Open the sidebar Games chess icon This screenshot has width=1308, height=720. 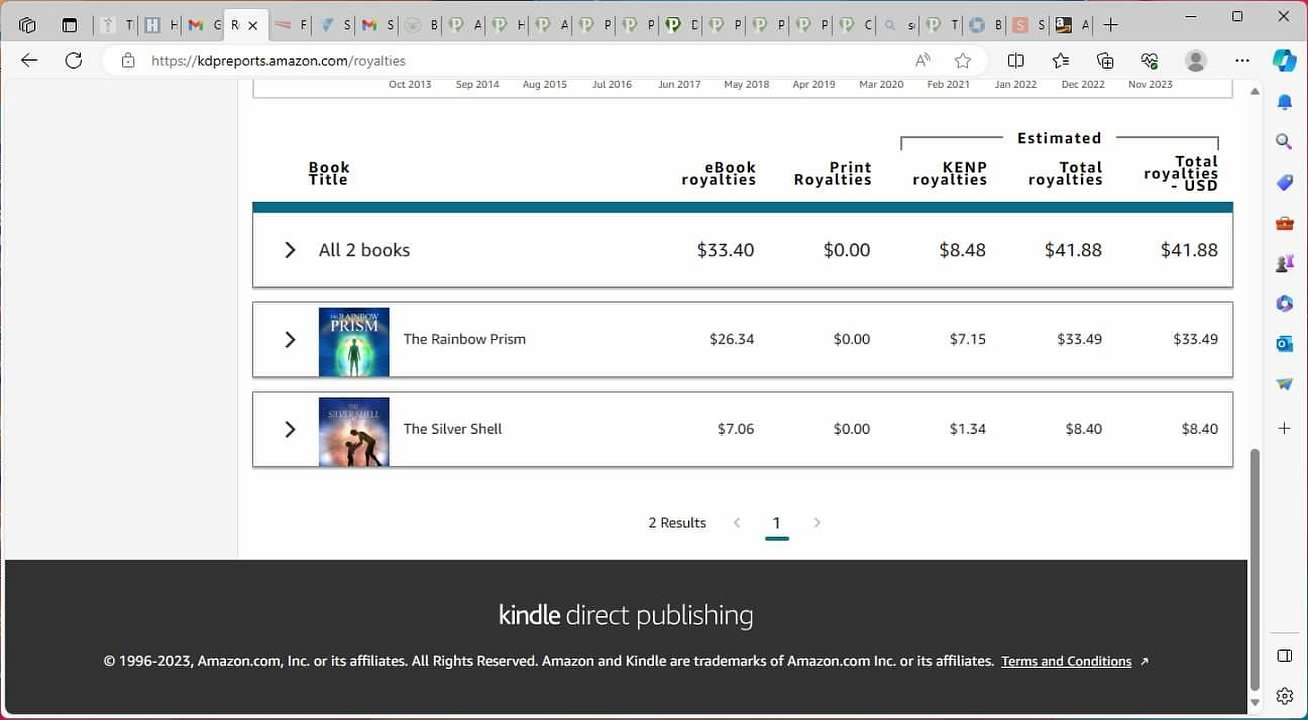pyautogui.click(x=1284, y=263)
